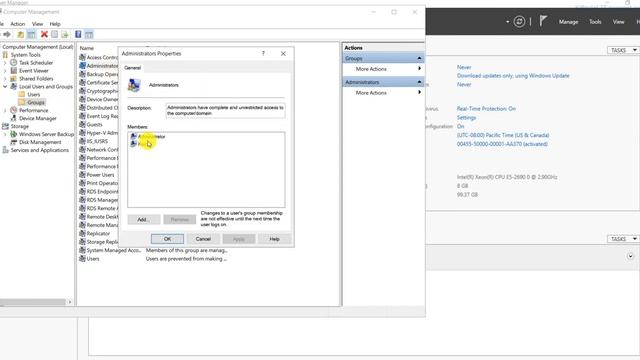Screen dimensions: 640x360
Task: Click the forward arrow toolbar icon
Action: pyautogui.click(x=7, y=34)
